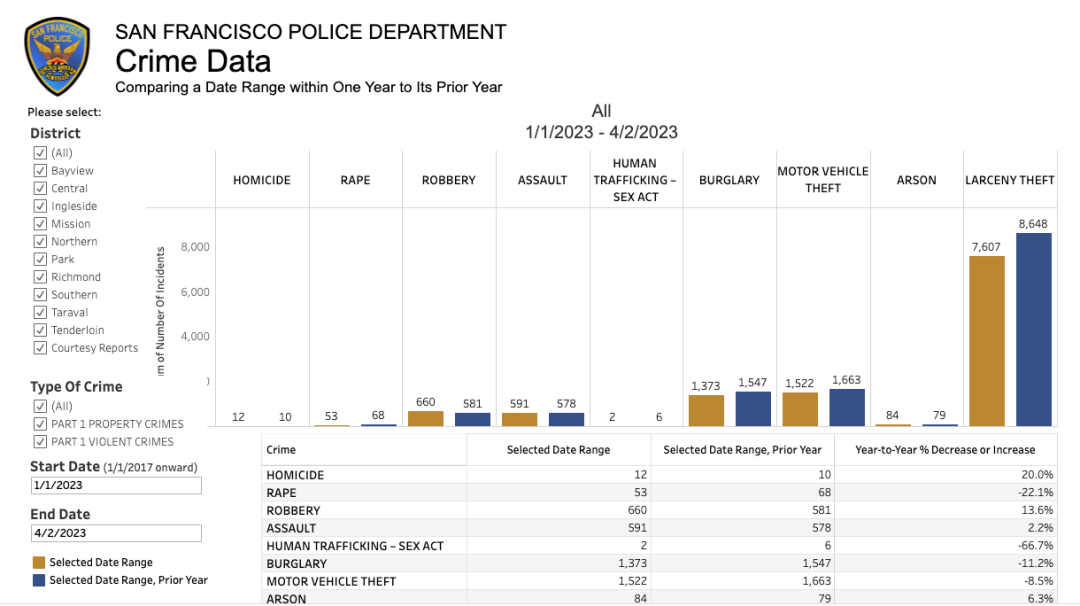Click the blue Prior Year legend swatch
This screenshot has height=606, width=1080.
pos(39,580)
